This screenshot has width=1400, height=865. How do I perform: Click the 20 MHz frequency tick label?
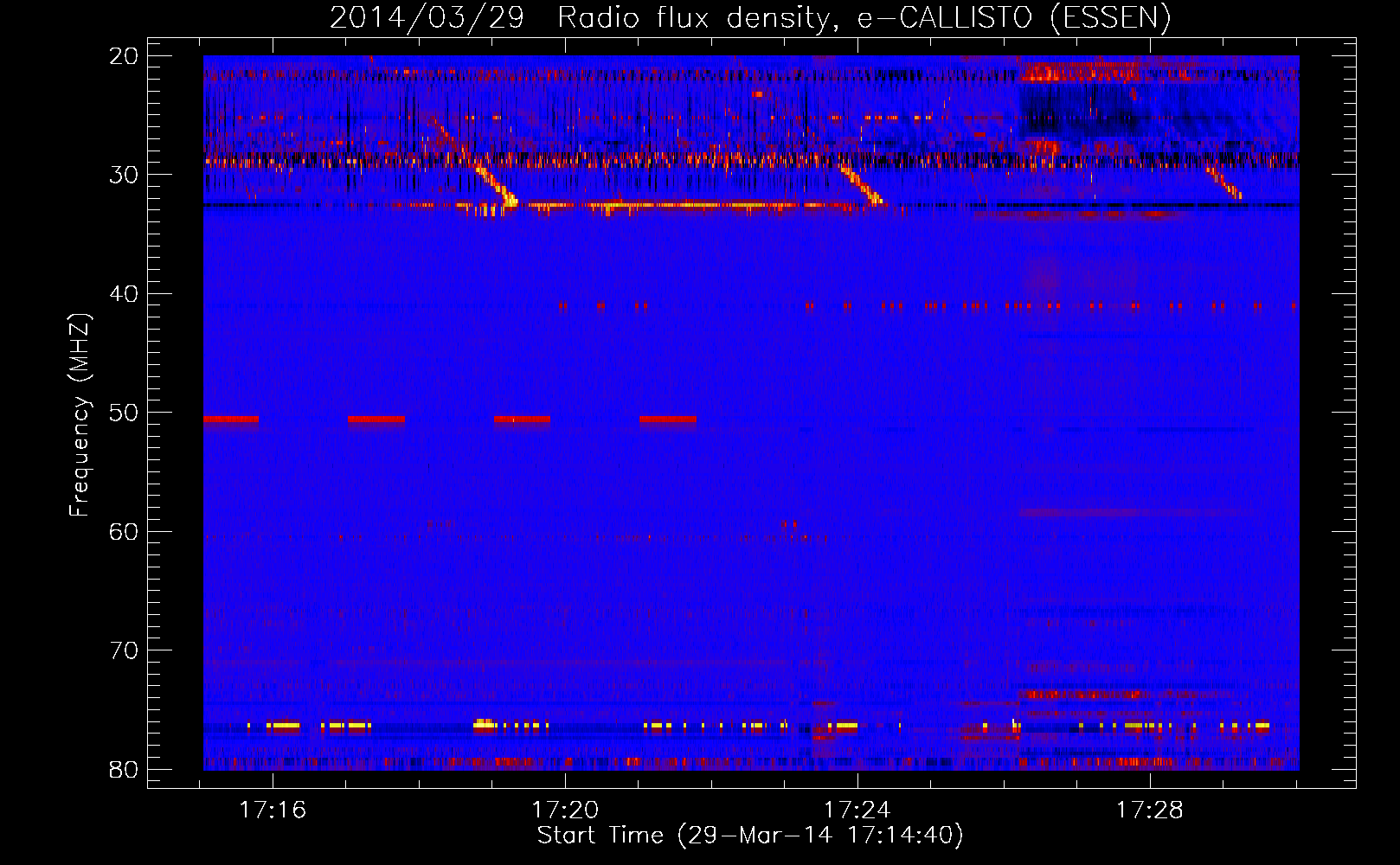click(x=125, y=56)
